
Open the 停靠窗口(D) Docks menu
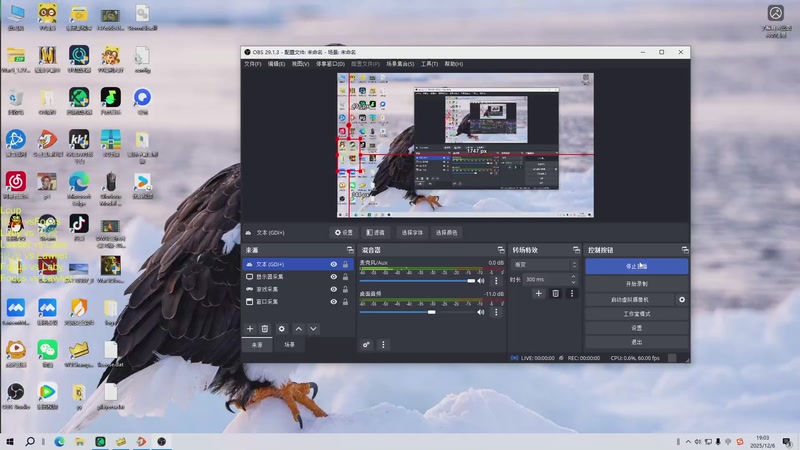330,64
